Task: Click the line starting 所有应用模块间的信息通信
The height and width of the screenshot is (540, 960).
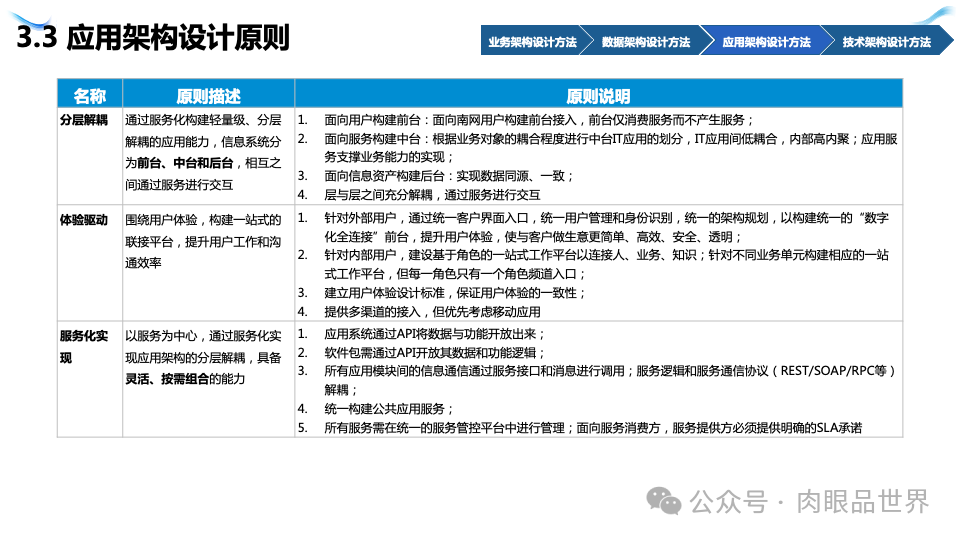Action: [x=610, y=380]
